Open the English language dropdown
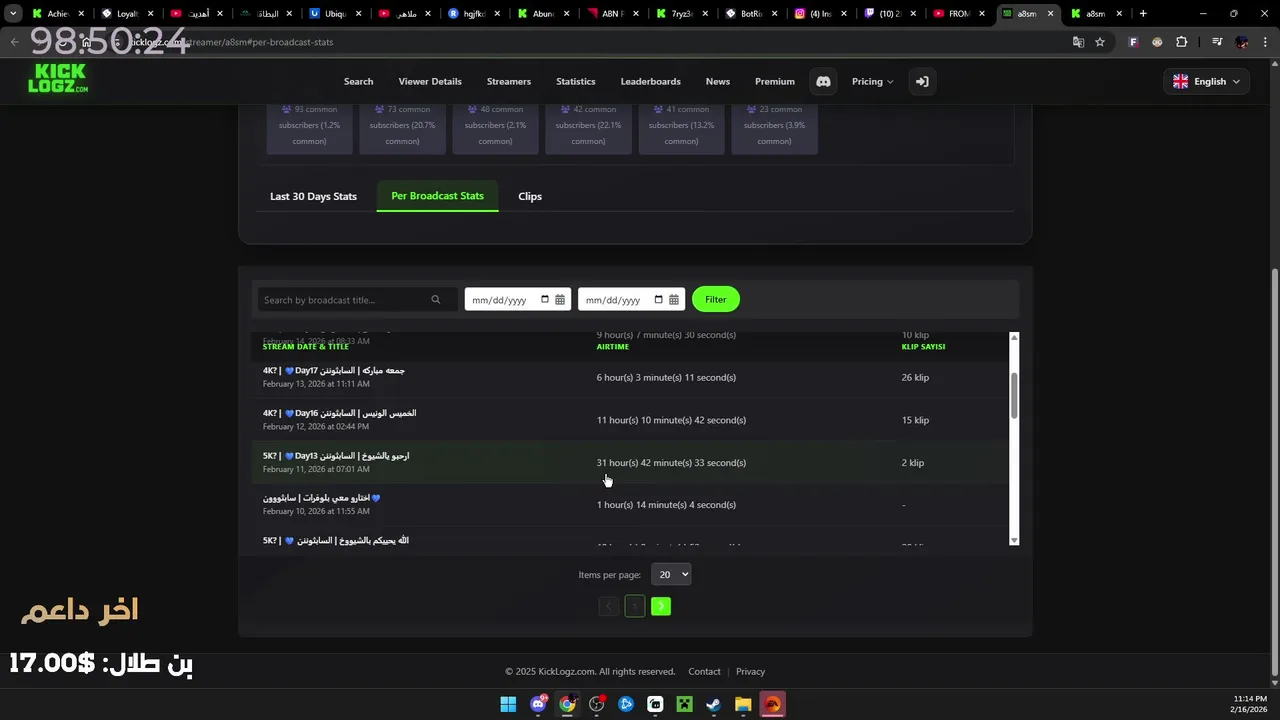 coord(1206,82)
